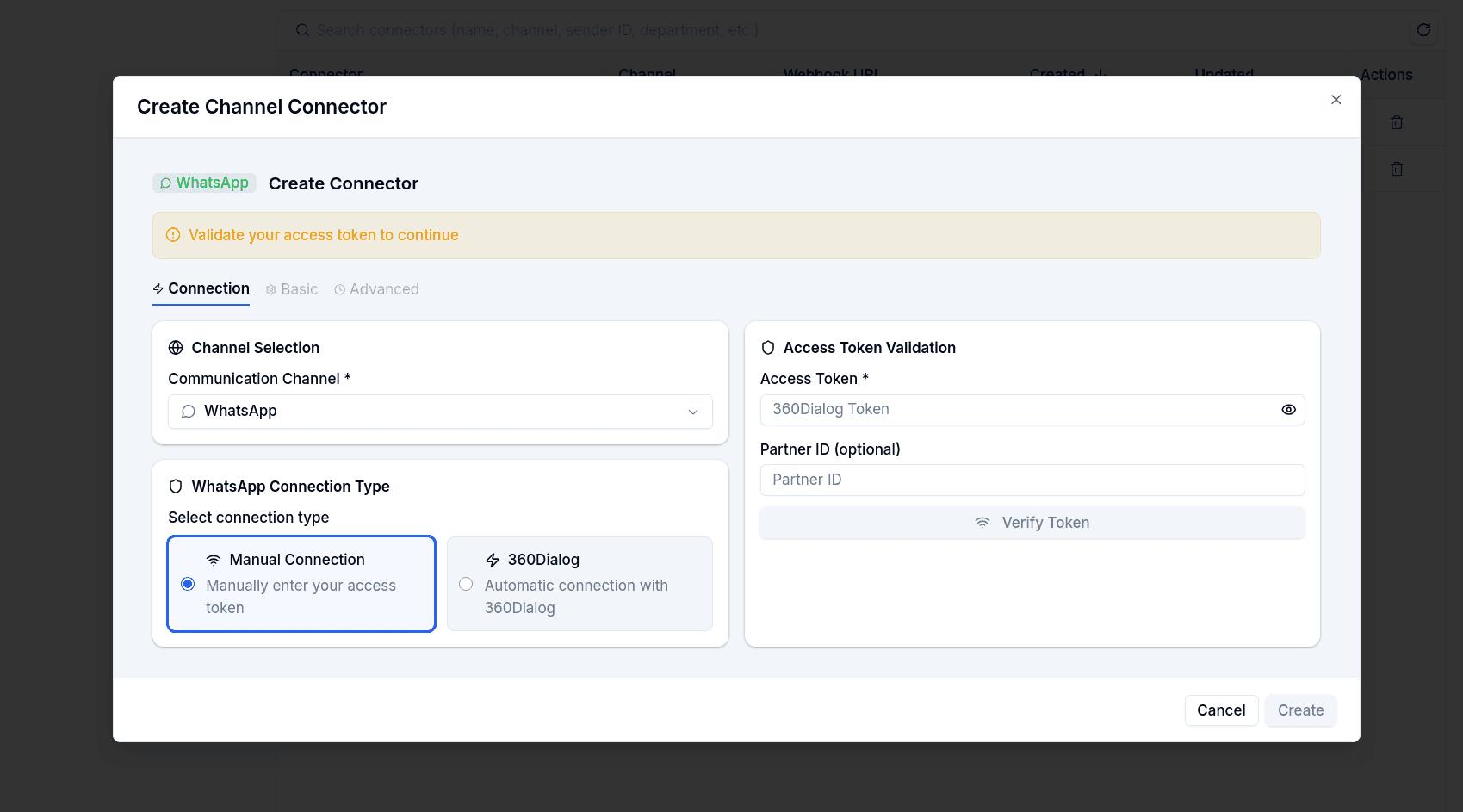Click the Create button
The width and height of the screenshot is (1463, 812).
click(1300, 710)
